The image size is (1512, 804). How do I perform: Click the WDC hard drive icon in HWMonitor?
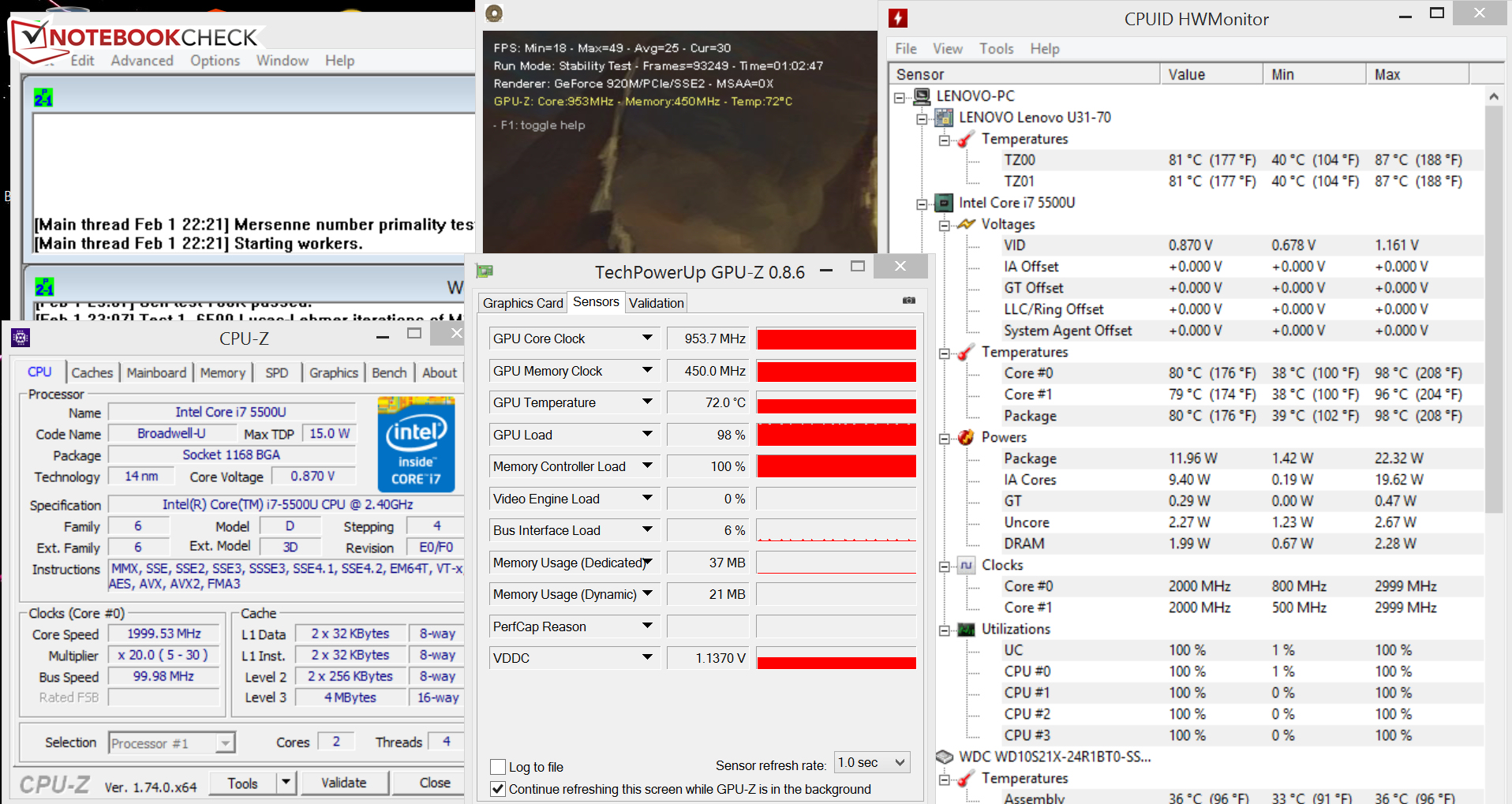(x=944, y=757)
